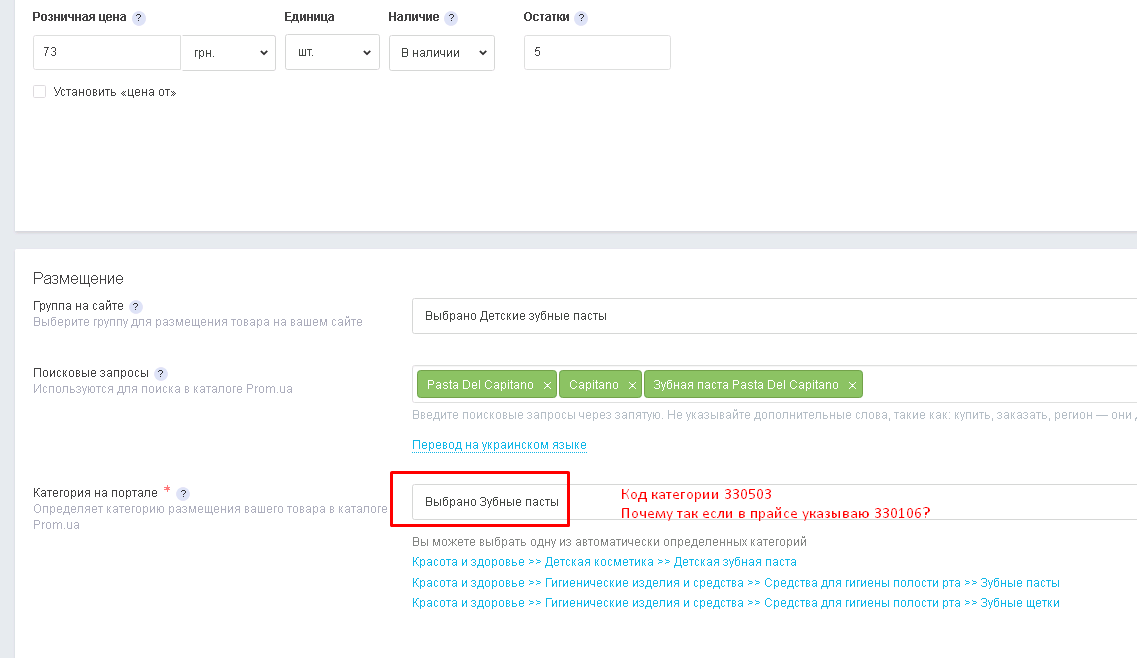Remove the Capitano search tag
Screen dimensions: 1137x658
pos(632,386)
